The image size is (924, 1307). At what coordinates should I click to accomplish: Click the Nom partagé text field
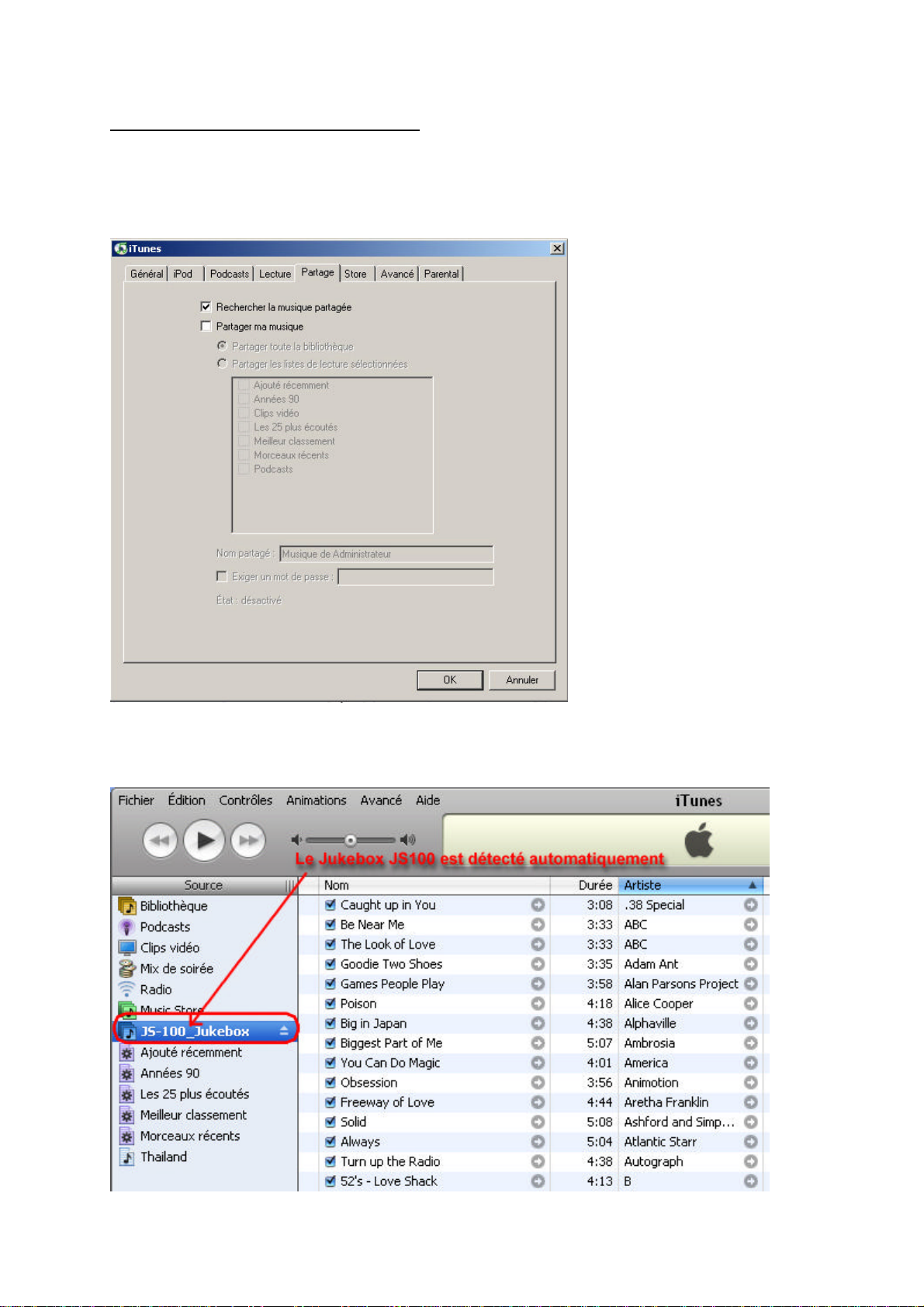[x=386, y=554]
